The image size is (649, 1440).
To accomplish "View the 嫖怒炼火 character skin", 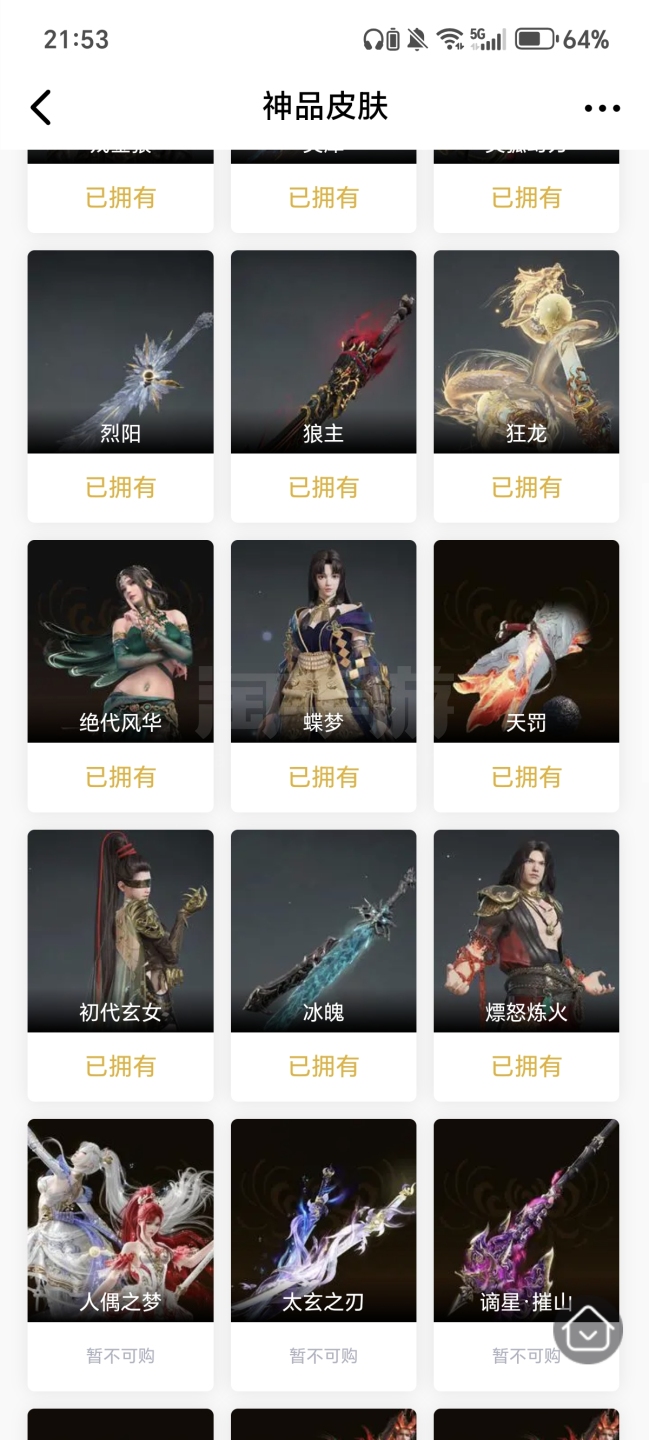I will pyautogui.click(x=526, y=931).
